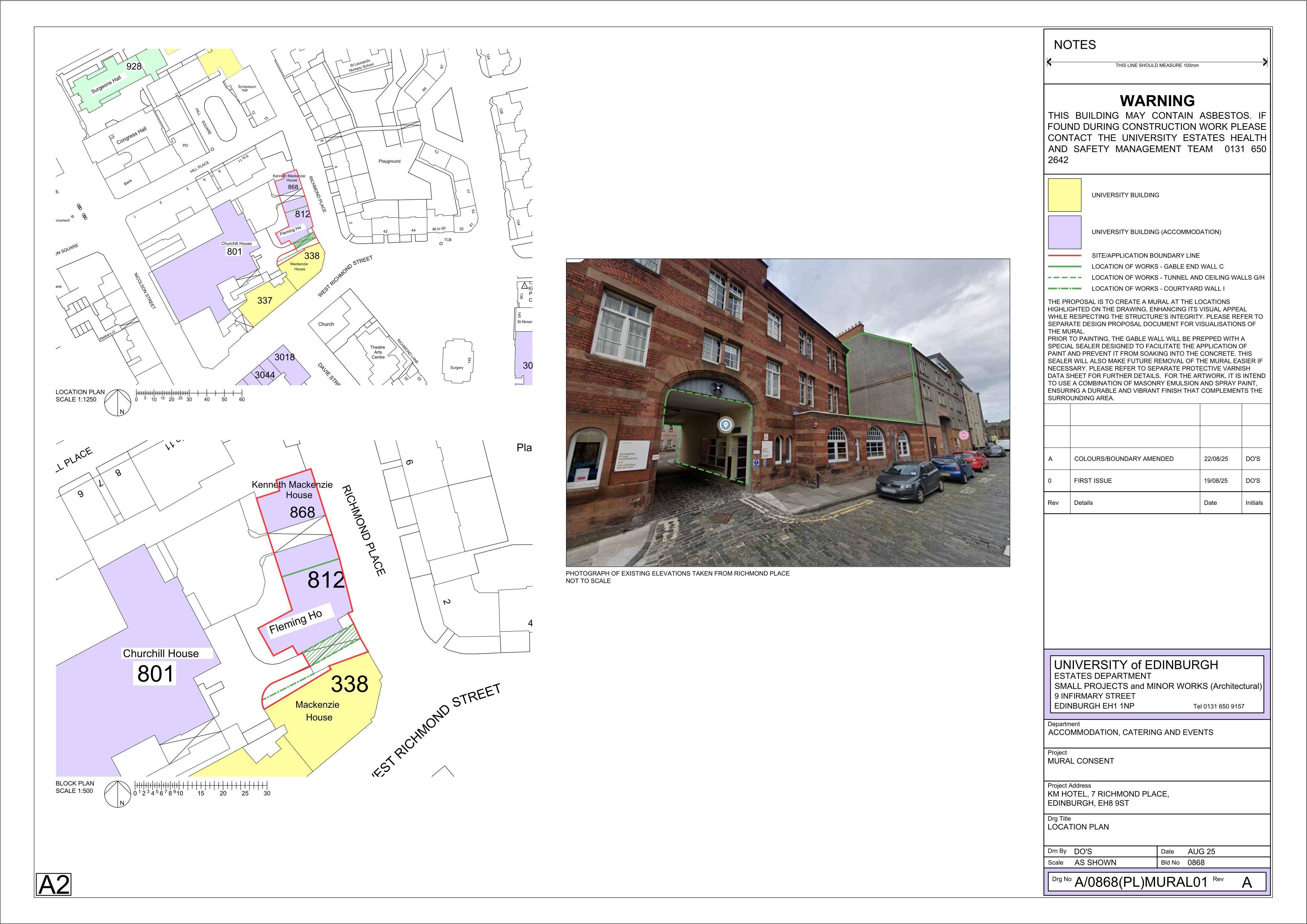Click building number 812 on block plan
1307x924 pixels.
[327, 580]
